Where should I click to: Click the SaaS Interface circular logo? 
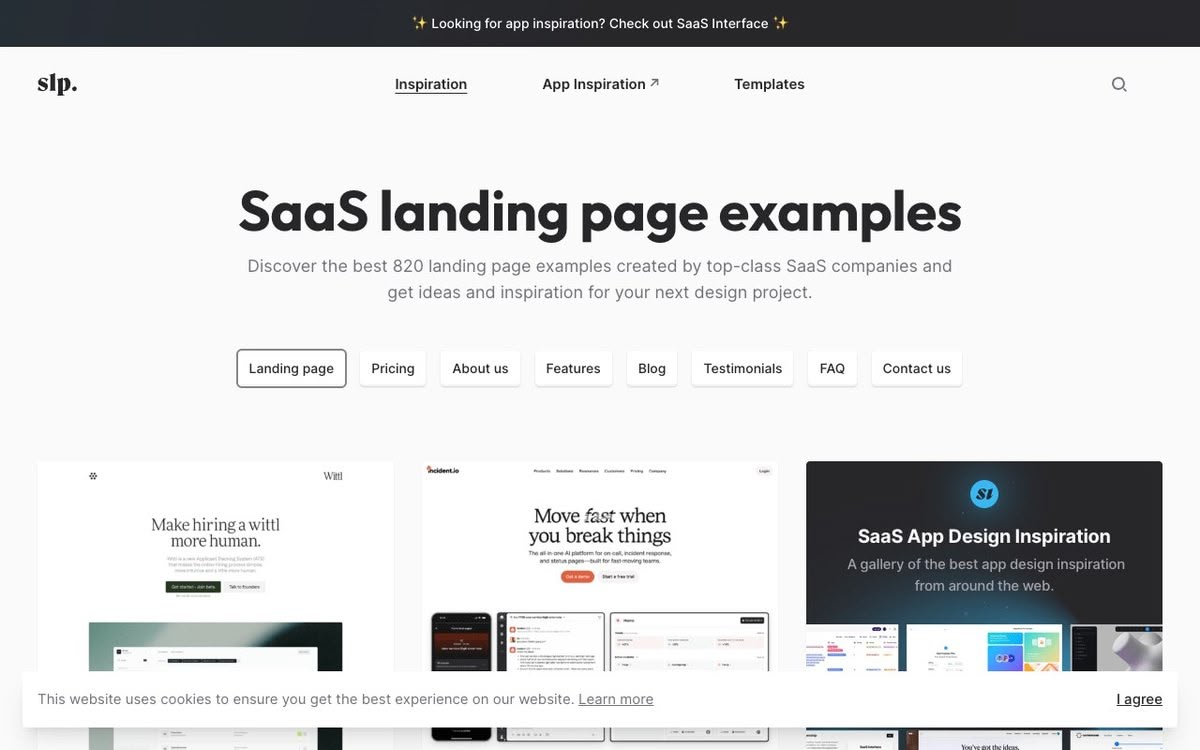coord(984,493)
